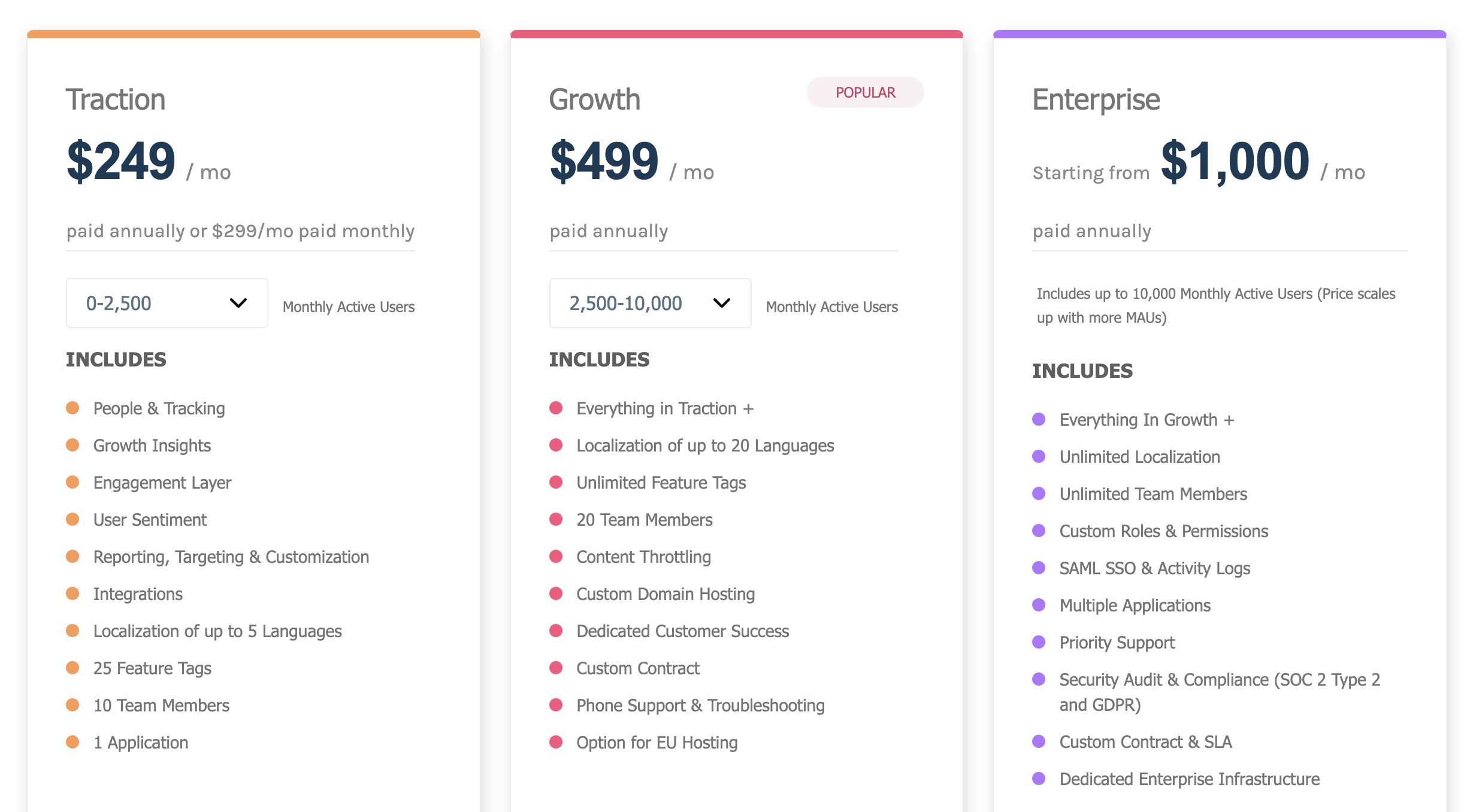Select the Custom Domain Hosting feature
1476x812 pixels.
click(x=665, y=593)
